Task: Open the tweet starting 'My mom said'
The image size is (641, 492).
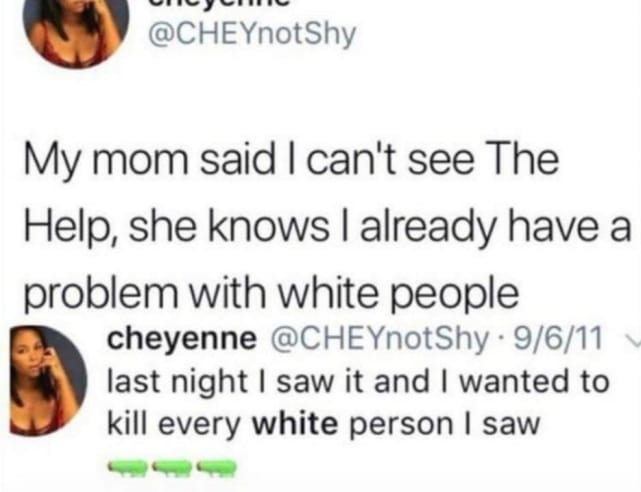Action: tap(325, 226)
